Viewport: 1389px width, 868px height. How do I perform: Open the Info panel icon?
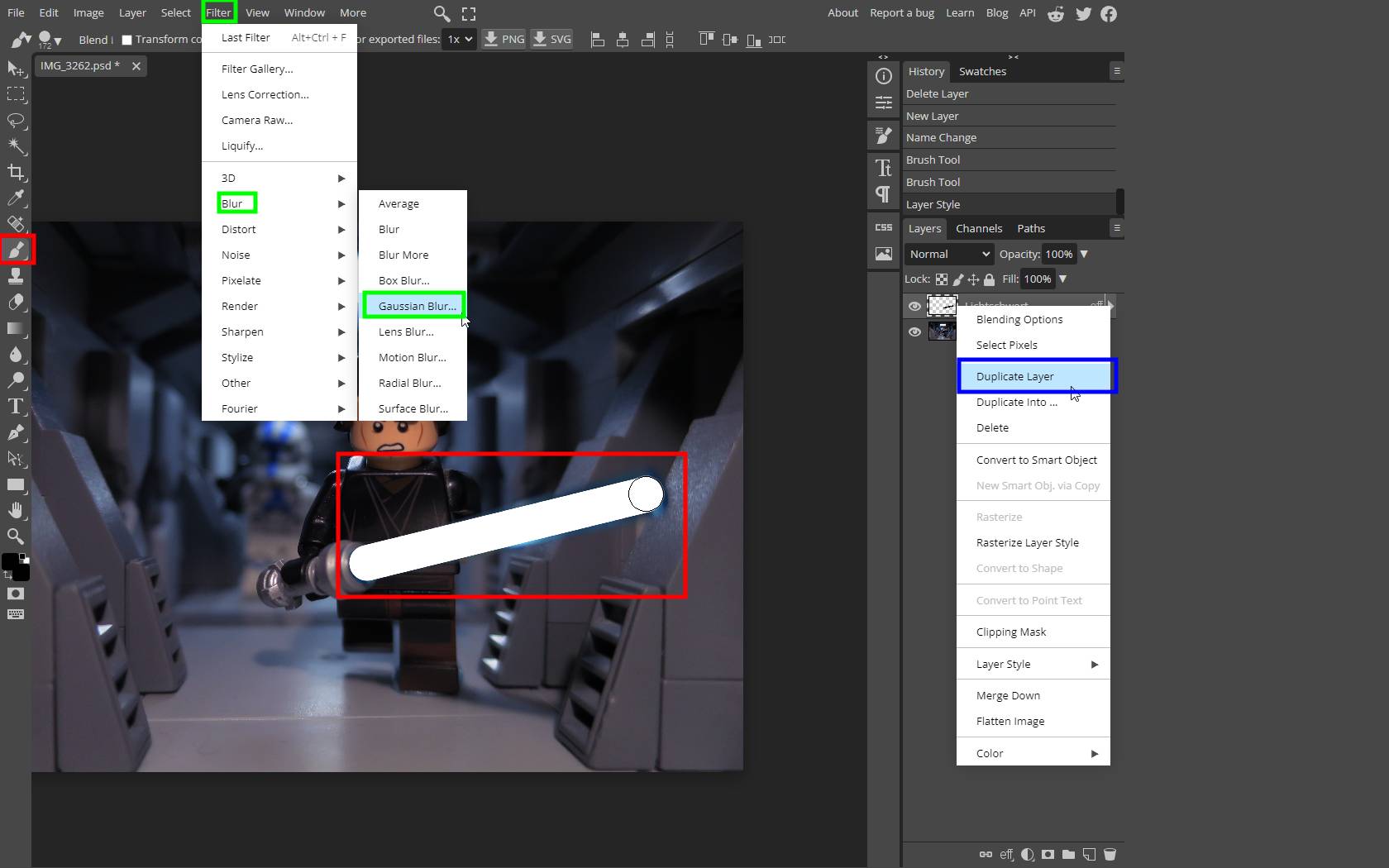coord(884,76)
